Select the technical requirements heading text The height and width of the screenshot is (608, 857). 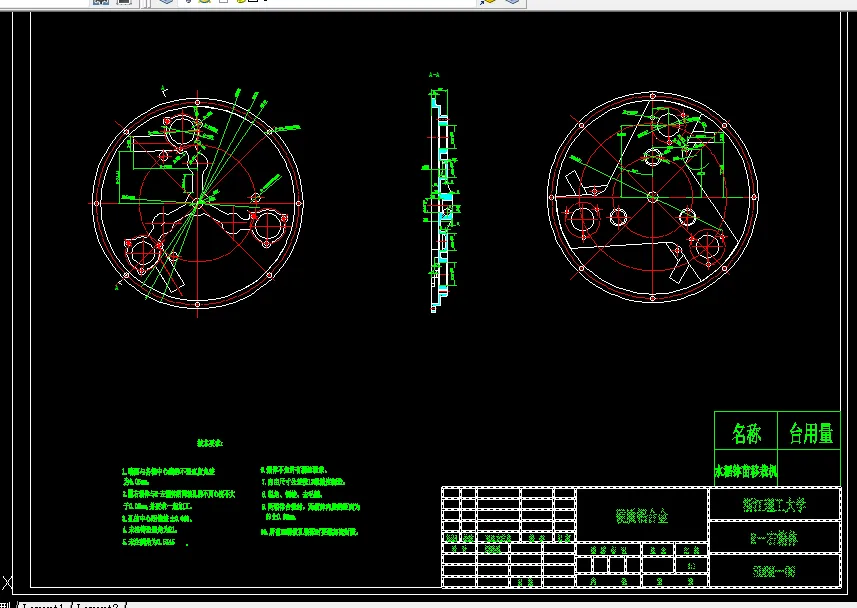210,443
